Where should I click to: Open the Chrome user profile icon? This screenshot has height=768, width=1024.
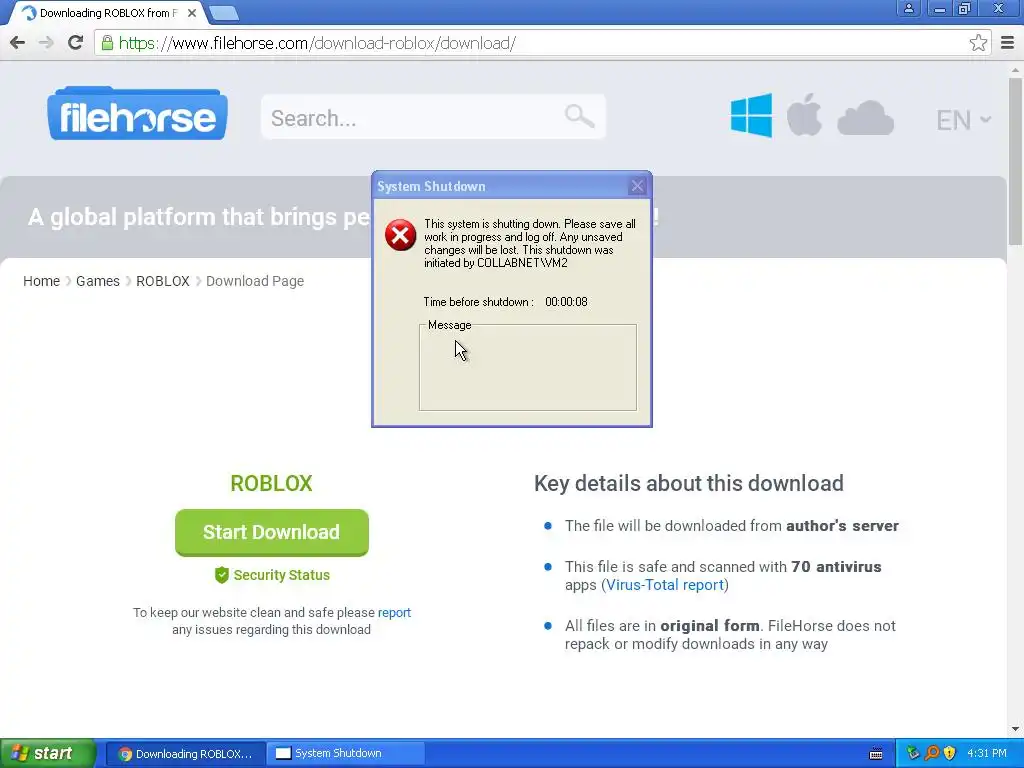(x=908, y=8)
